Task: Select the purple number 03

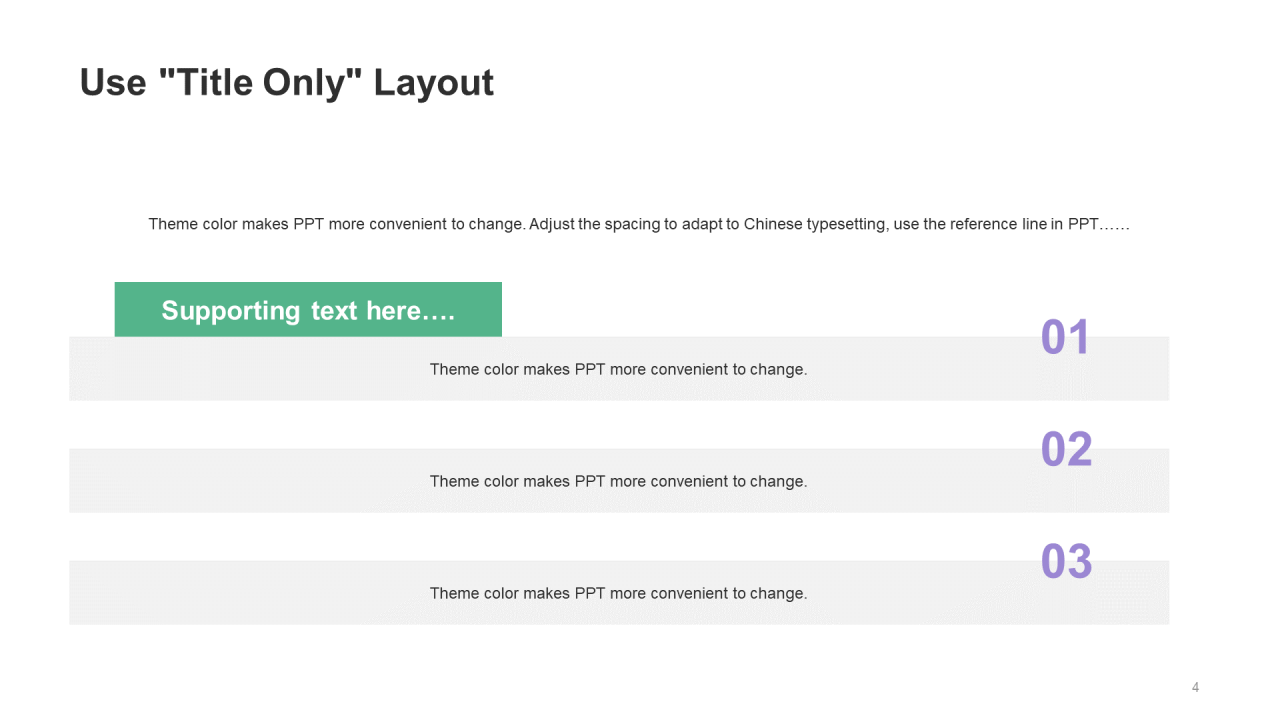Action: 1066,562
